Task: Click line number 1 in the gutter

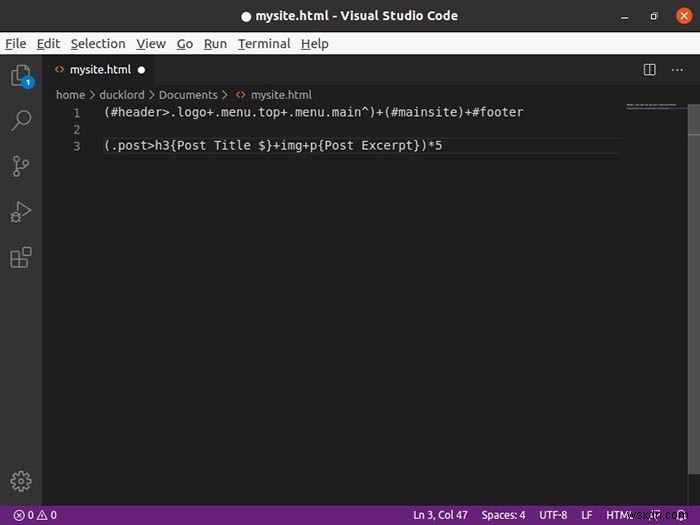Action: (77, 112)
